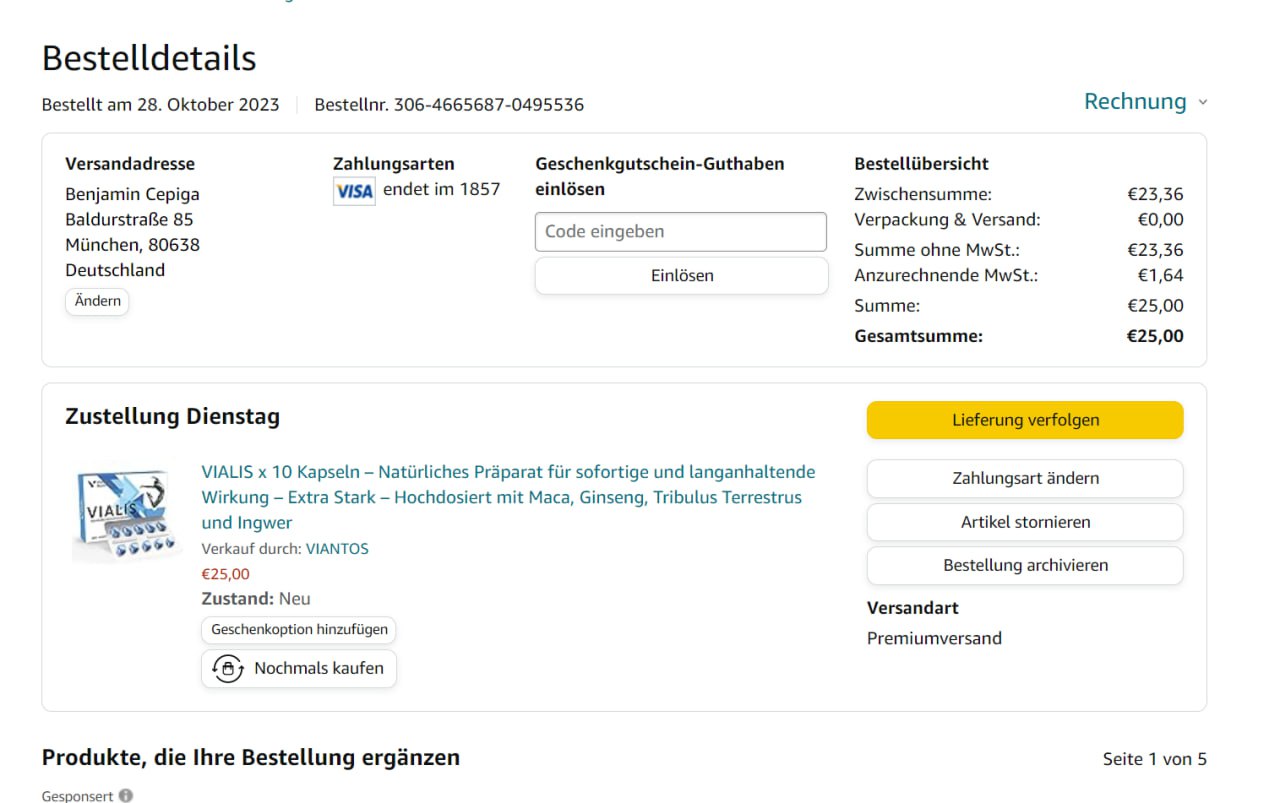
Task: Track the delivery with Lieferung verfolgen
Action: coord(1025,420)
